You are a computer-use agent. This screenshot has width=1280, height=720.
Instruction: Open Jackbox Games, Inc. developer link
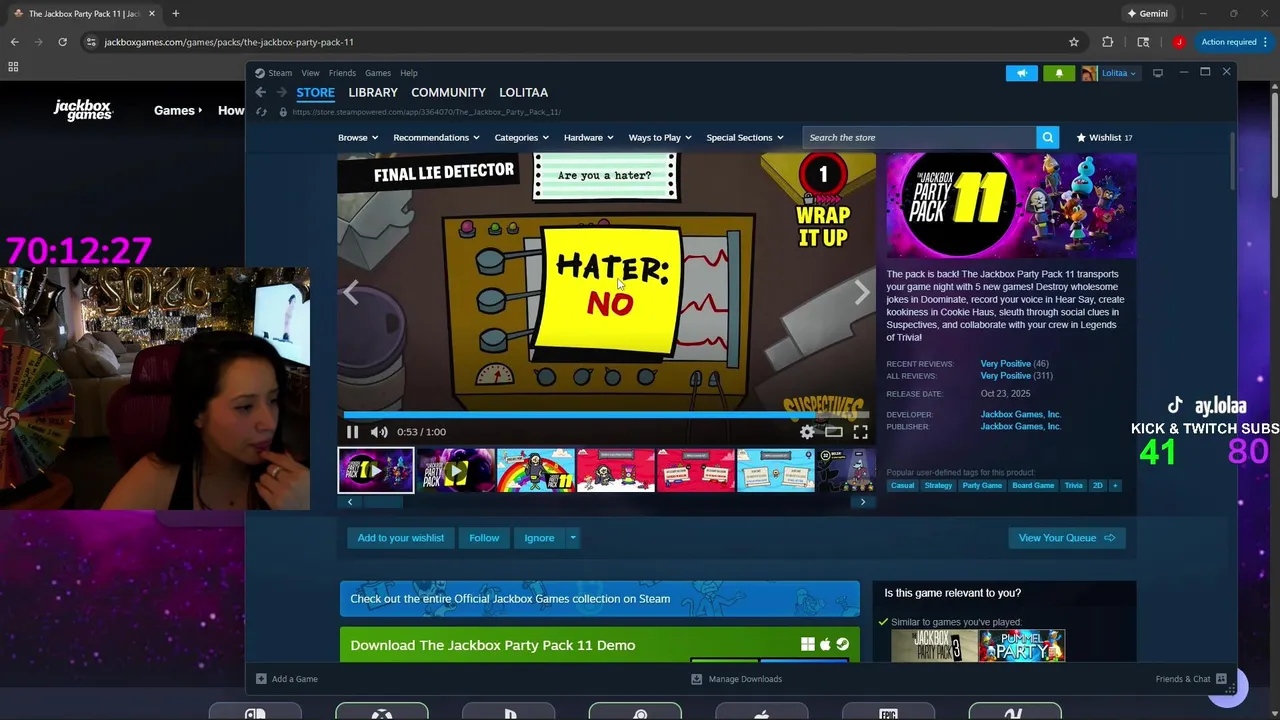pyautogui.click(x=1020, y=414)
